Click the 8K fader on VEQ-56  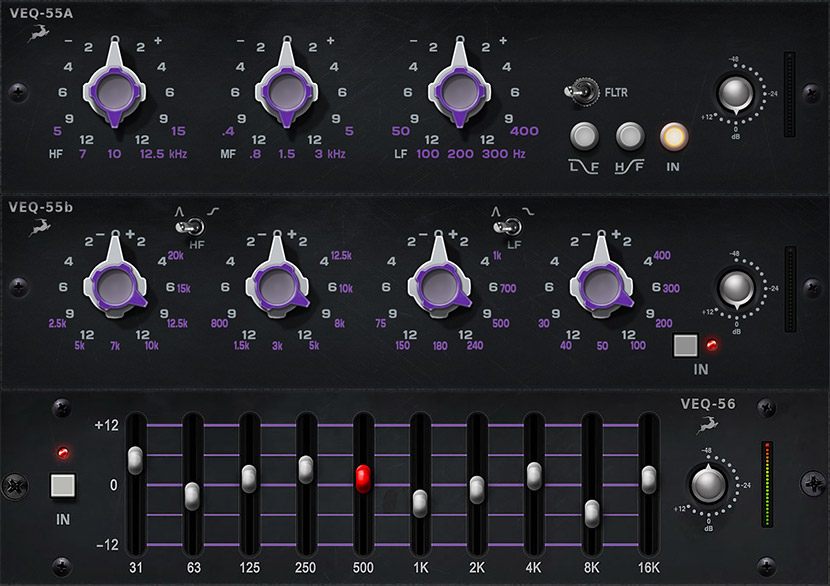(592, 513)
